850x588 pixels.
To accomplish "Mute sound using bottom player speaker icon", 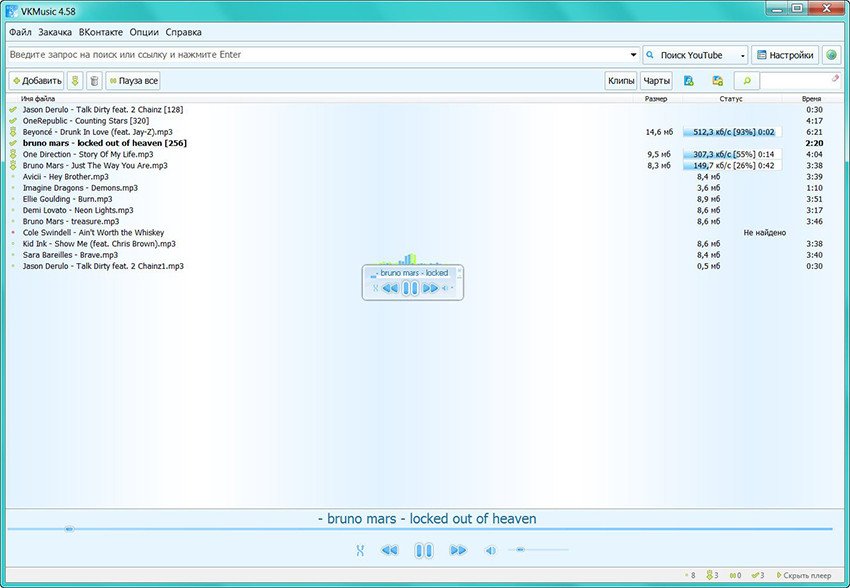I will click(x=490, y=550).
